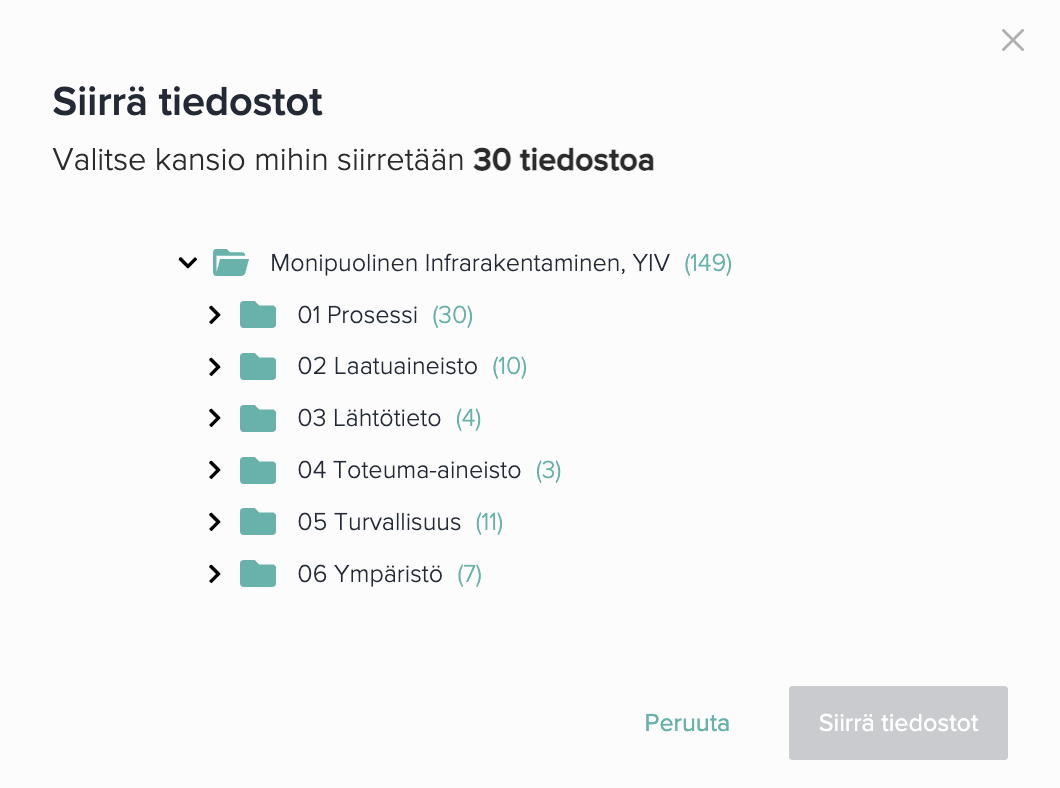Expand the 06 Ympäristö folder chevron
Image resolution: width=1060 pixels, height=788 pixels.
coord(214,574)
